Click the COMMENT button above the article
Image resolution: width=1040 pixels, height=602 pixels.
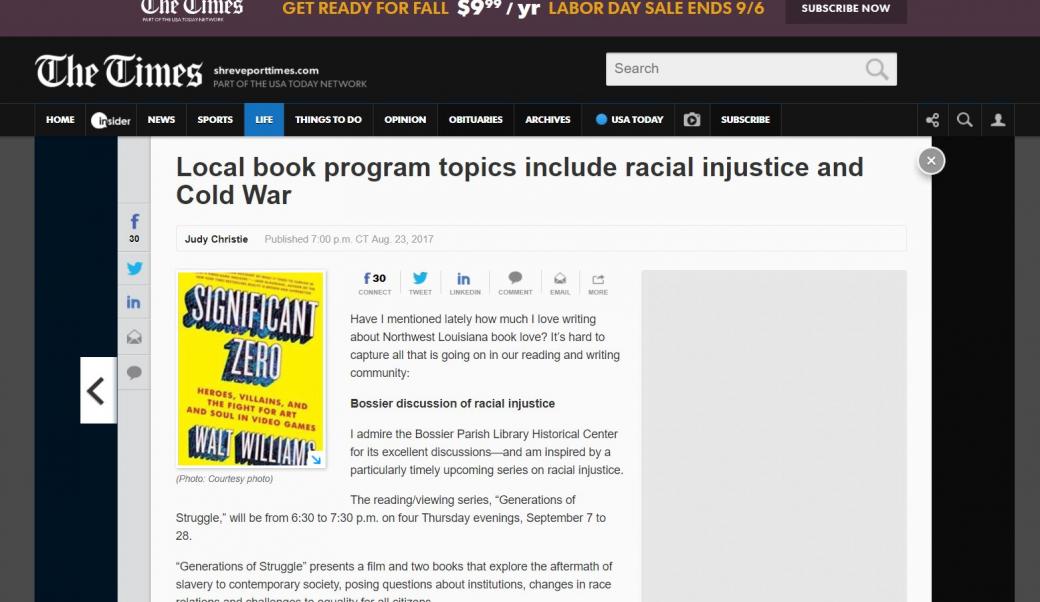(515, 283)
